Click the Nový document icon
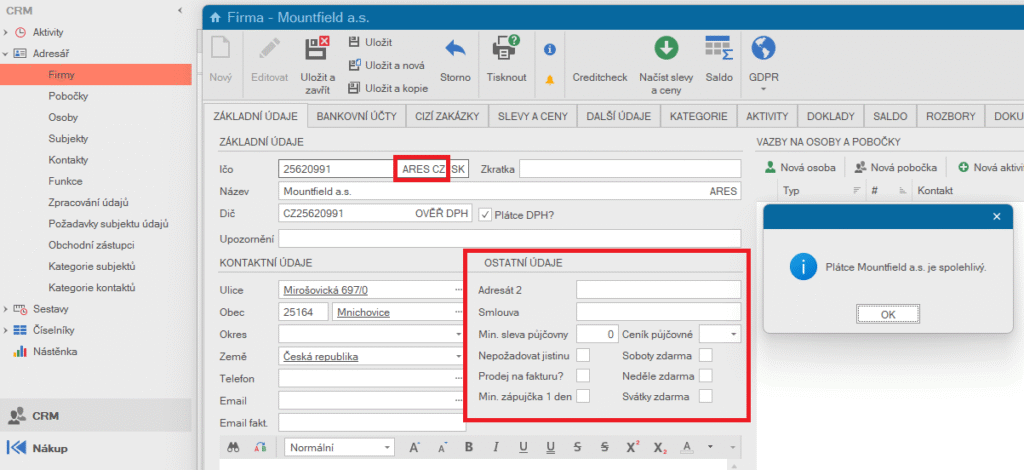 point(221,50)
